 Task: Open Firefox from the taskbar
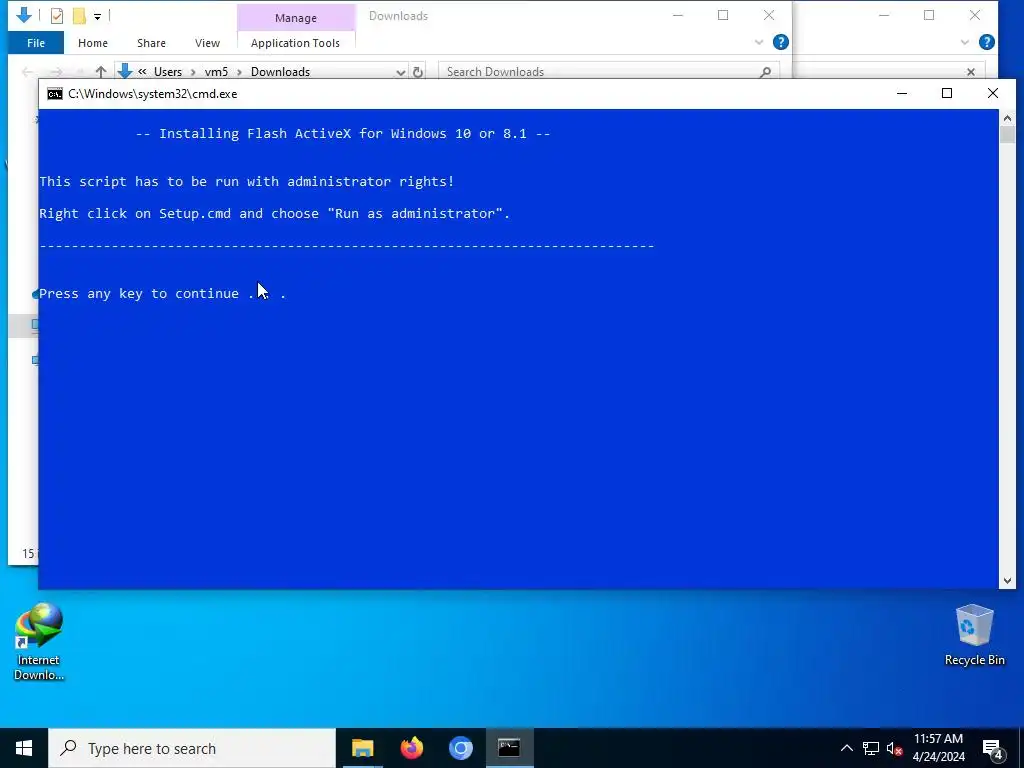click(x=411, y=748)
